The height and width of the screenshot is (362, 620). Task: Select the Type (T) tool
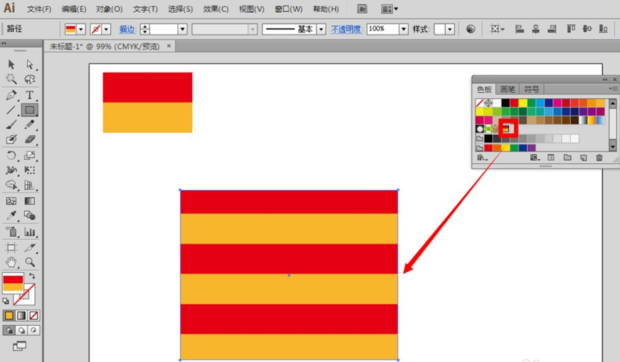click(x=30, y=95)
